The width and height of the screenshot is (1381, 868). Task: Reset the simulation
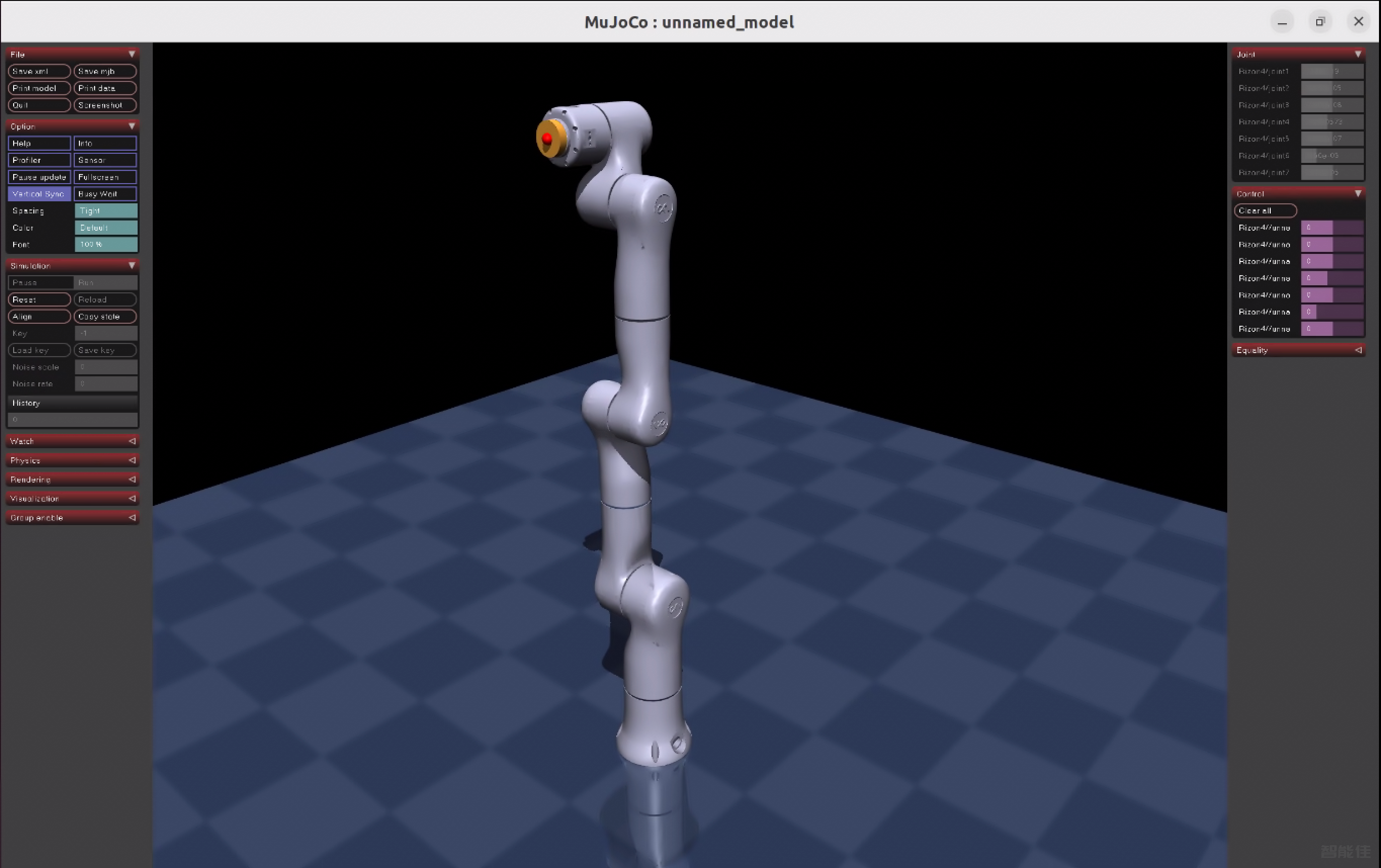pos(39,299)
